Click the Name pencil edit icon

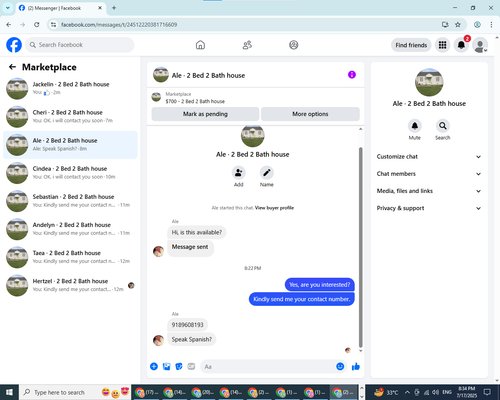[267, 173]
